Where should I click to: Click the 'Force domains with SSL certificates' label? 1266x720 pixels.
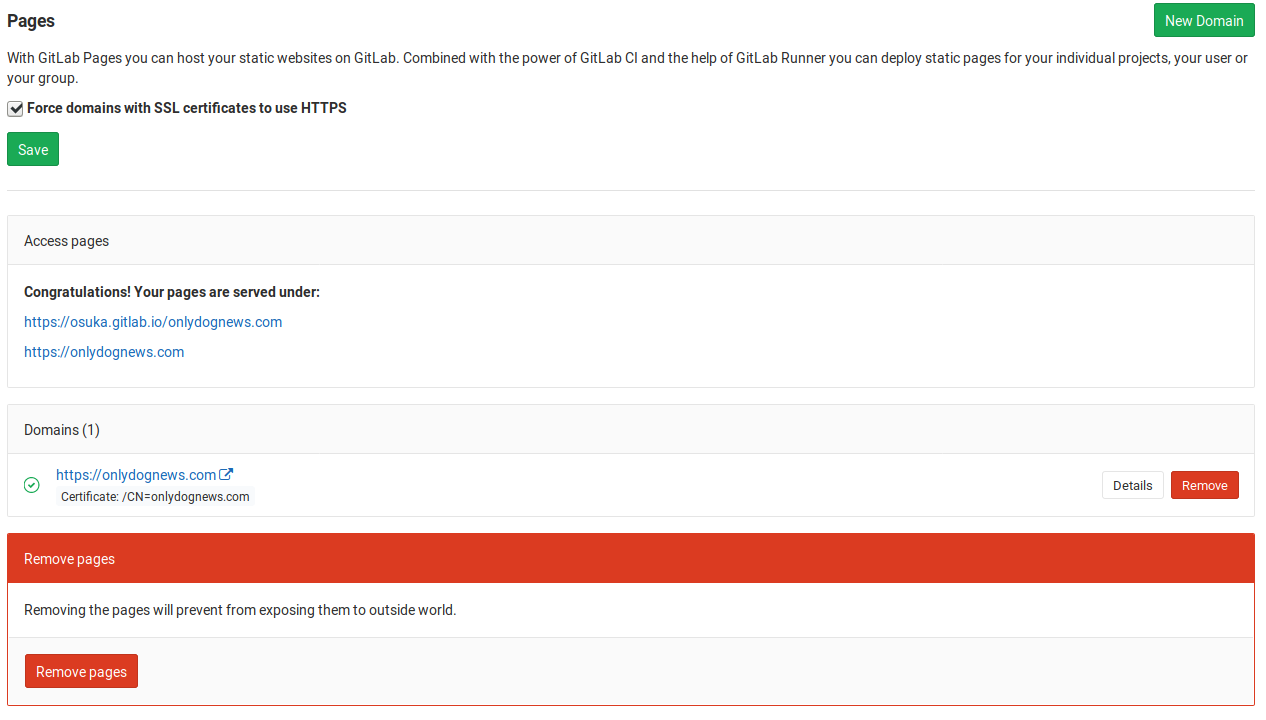(187, 108)
